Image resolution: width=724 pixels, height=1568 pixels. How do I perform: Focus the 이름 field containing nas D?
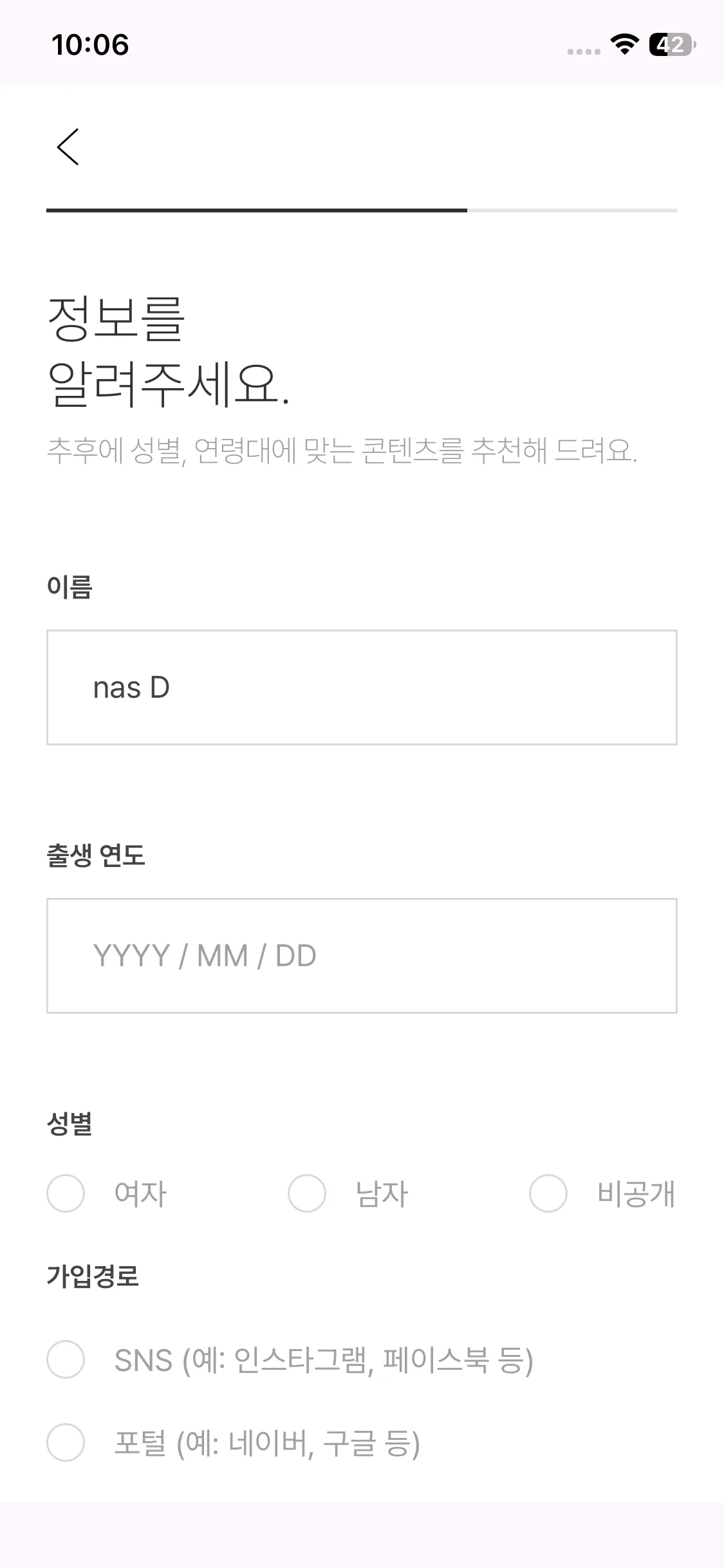point(362,687)
